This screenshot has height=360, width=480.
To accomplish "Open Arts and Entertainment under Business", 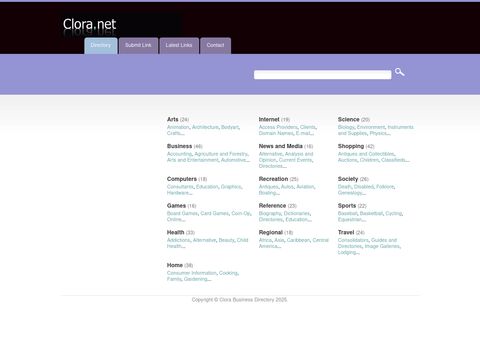I will point(193,160).
